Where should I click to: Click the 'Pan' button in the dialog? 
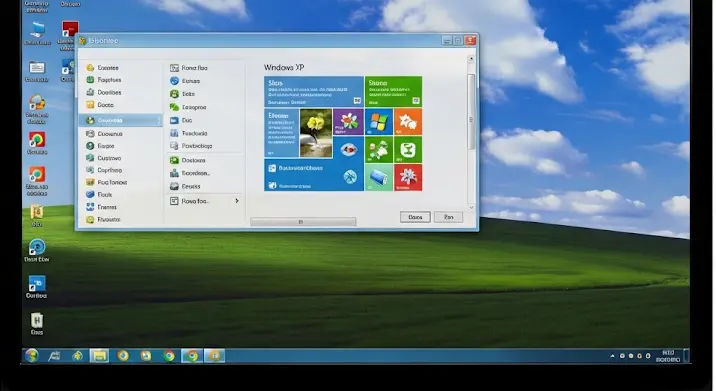[448, 217]
